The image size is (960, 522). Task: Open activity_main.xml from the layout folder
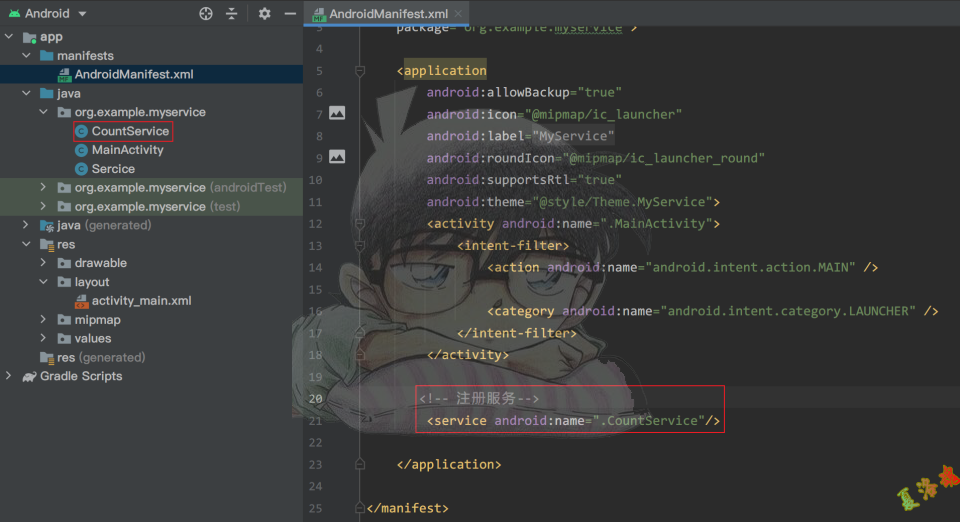coord(140,301)
